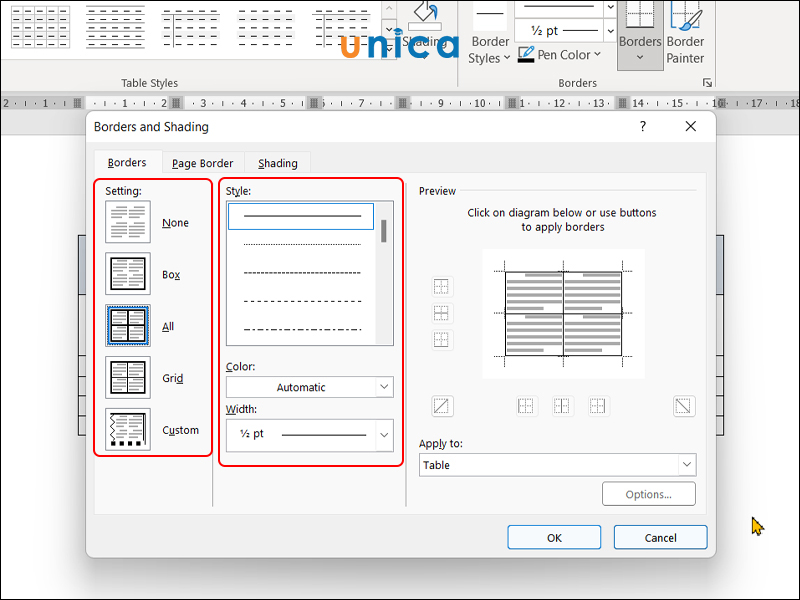Select the All borders setting icon
This screenshot has height=600, width=800.
pos(128,326)
